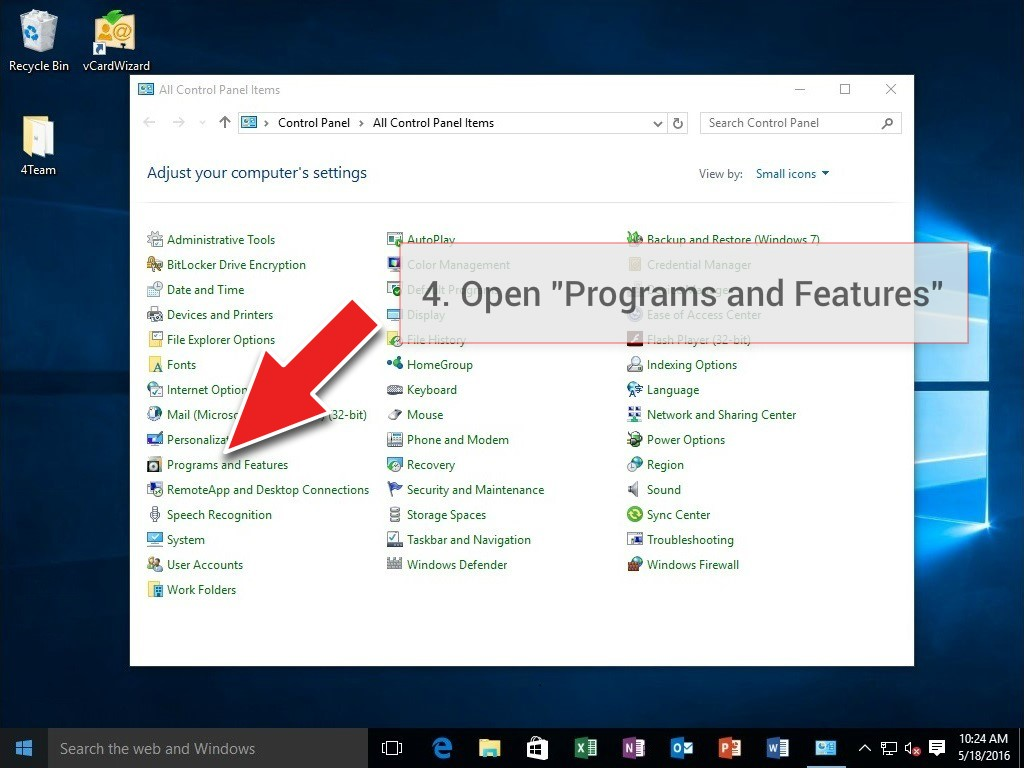Viewport: 1024px width, 768px height.
Task: Open Programs and Features item
Action: click(x=227, y=465)
